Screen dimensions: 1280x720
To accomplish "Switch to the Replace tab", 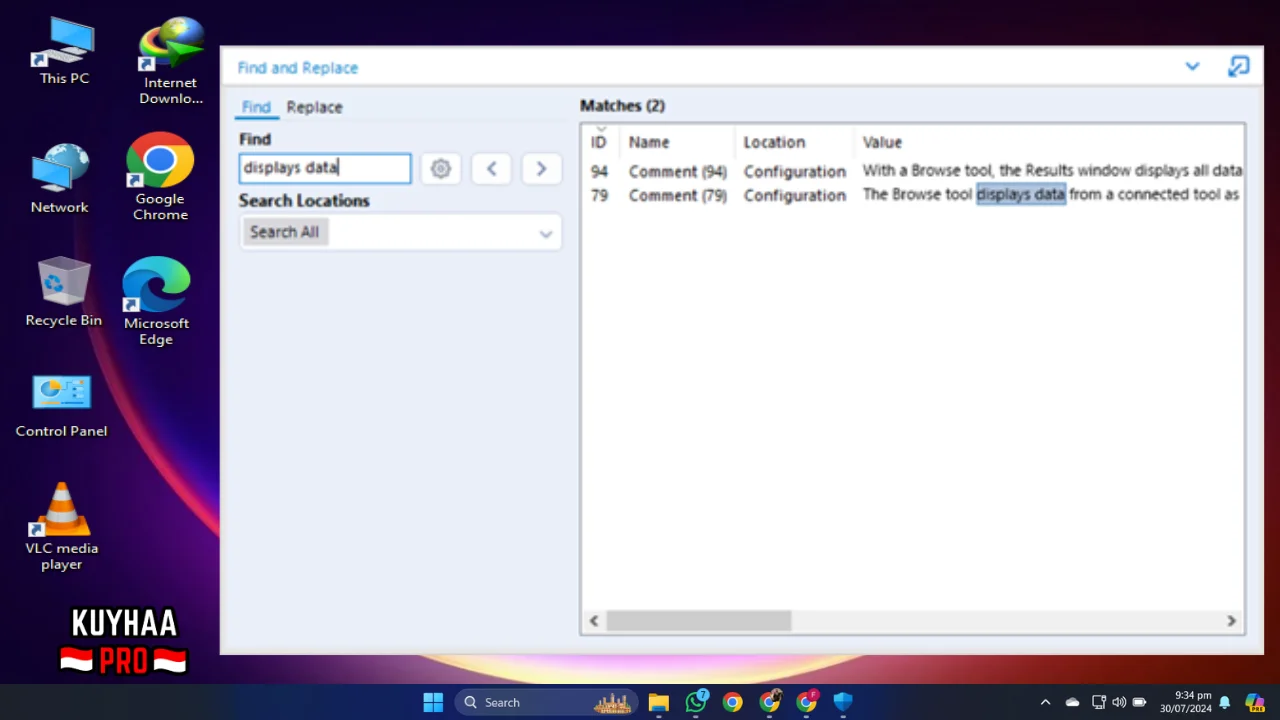I will point(314,107).
